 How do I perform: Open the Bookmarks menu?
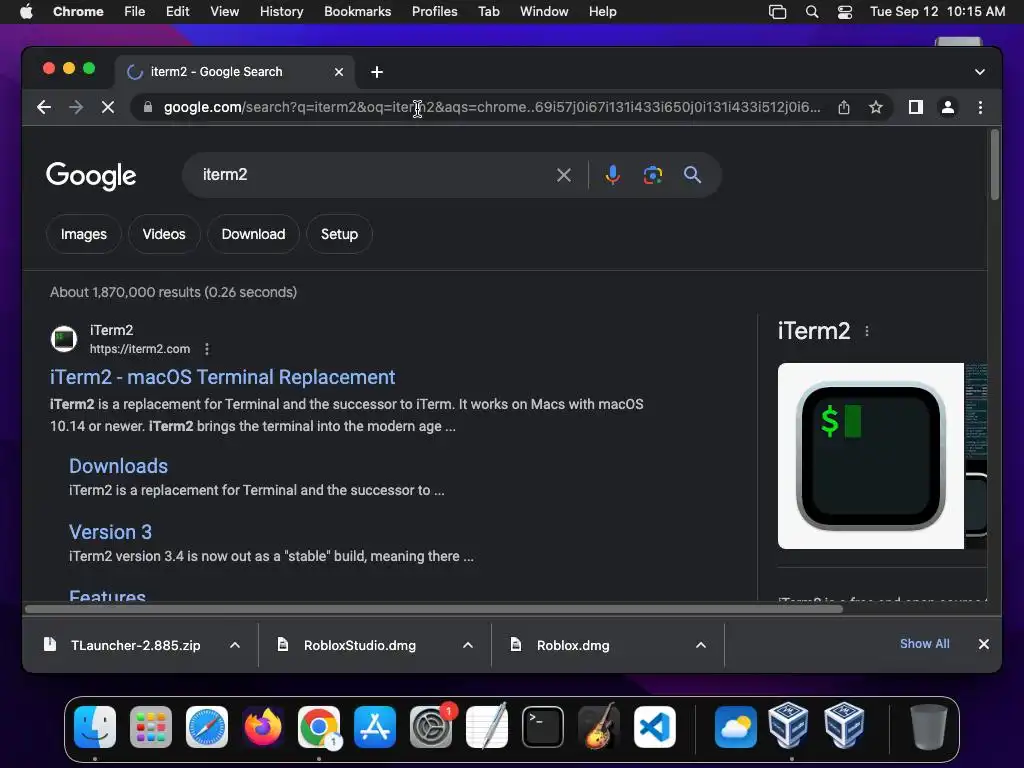click(358, 12)
